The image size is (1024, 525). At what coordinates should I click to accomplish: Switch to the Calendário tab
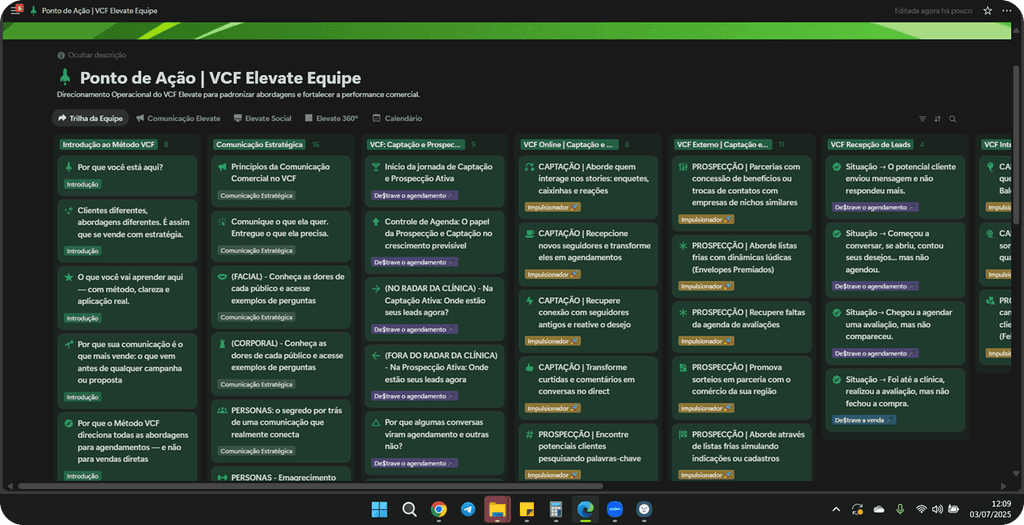pos(397,118)
